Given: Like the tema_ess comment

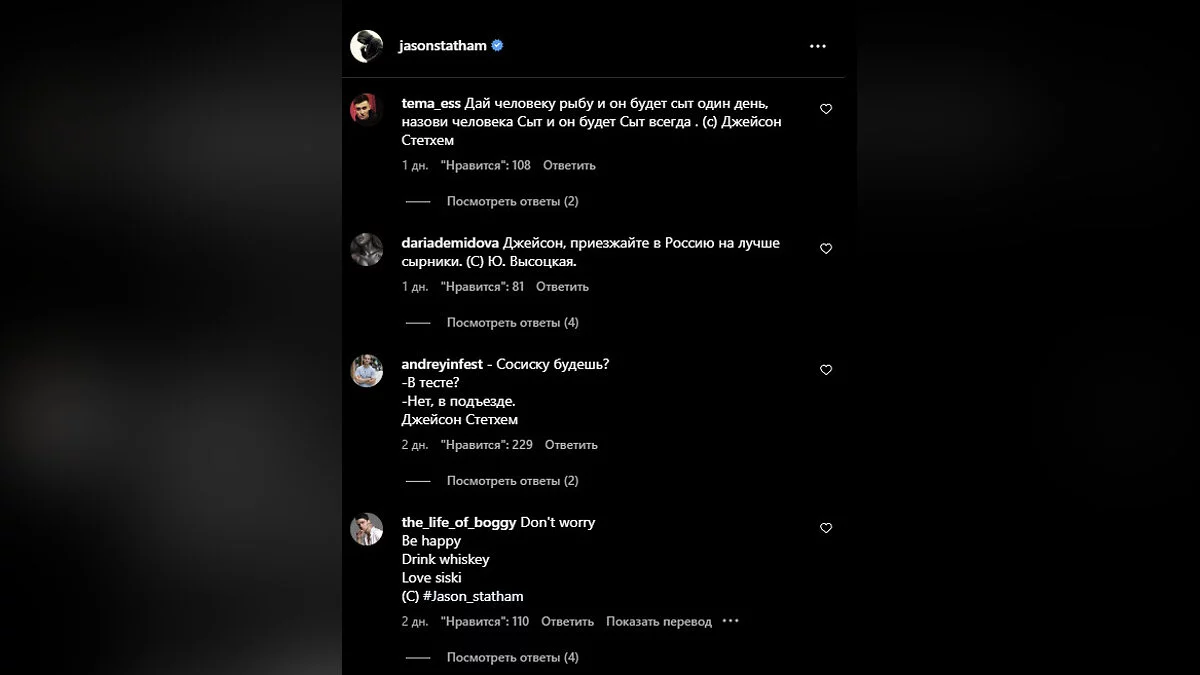Looking at the screenshot, I should pyautogui.click(x=826, y=109).
